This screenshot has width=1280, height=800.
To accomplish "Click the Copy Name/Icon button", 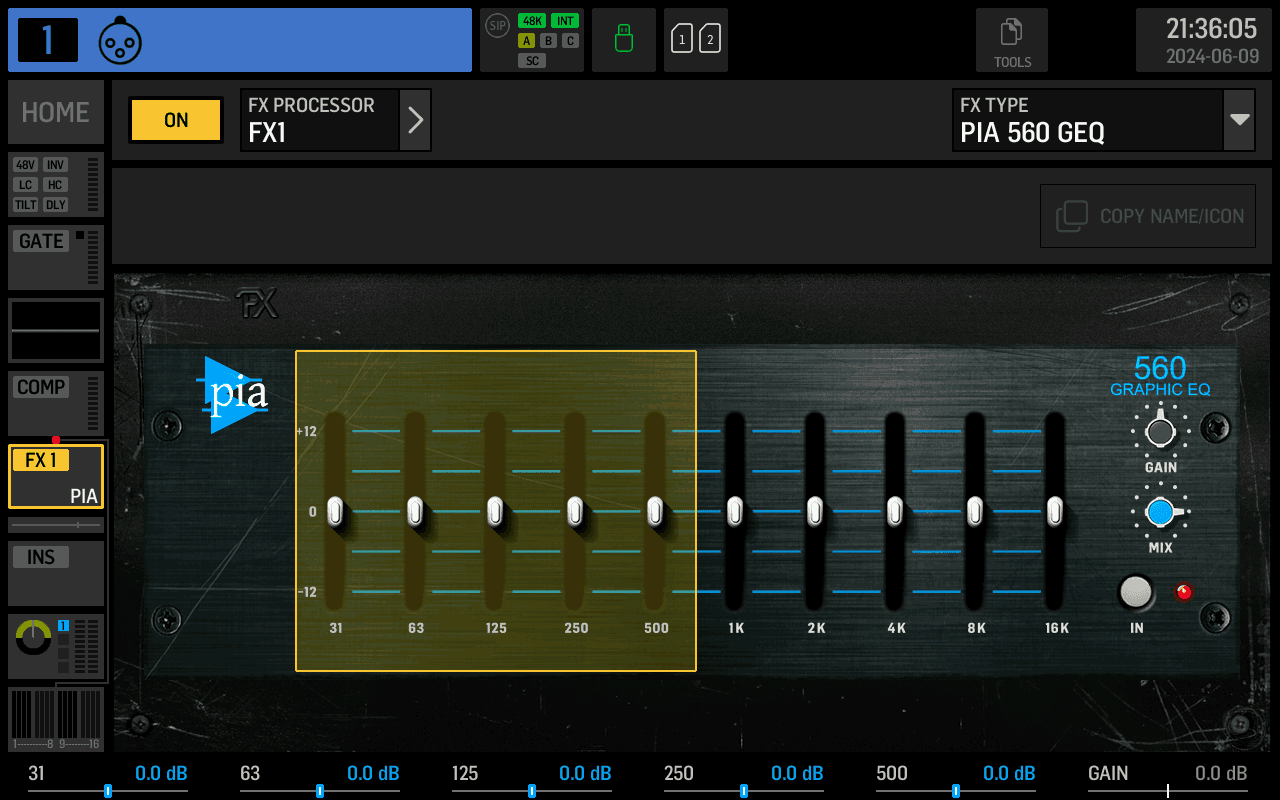I will [x=1148, y=216].
